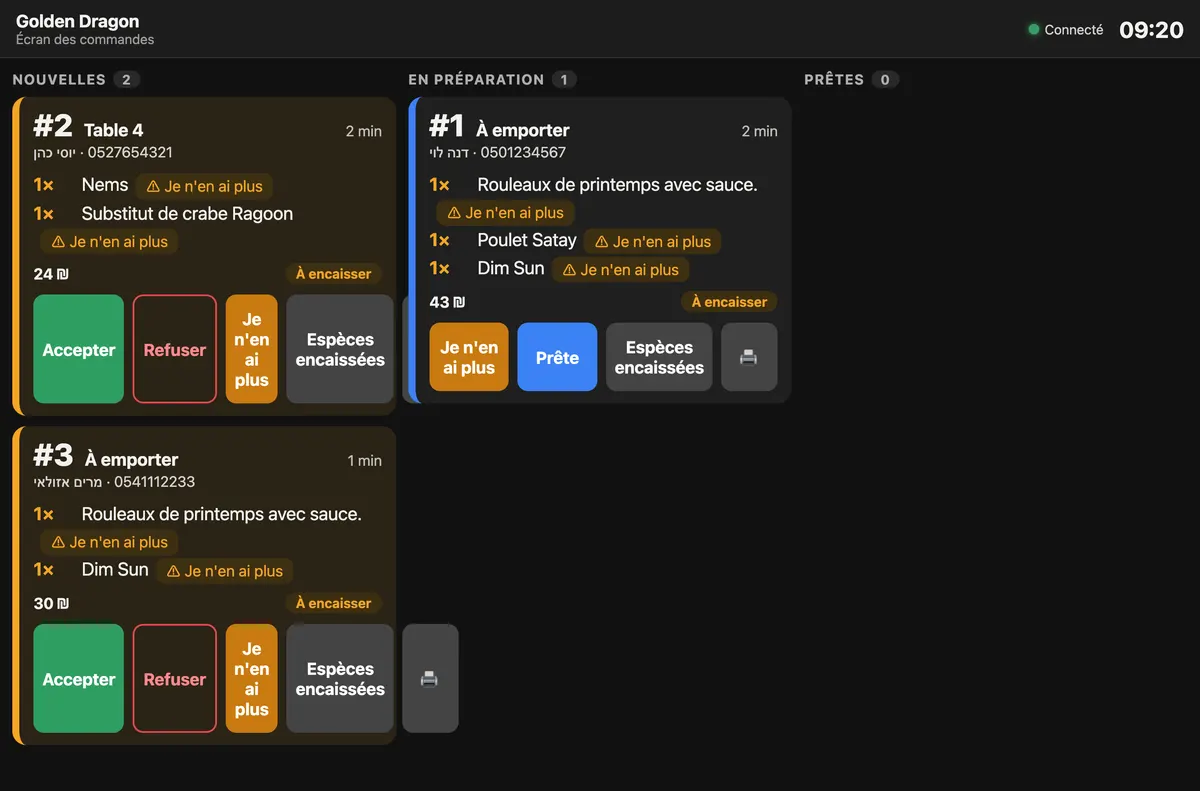Click order #1's orange Je n'en ai plus button
1200x791 pixels.
469,357
